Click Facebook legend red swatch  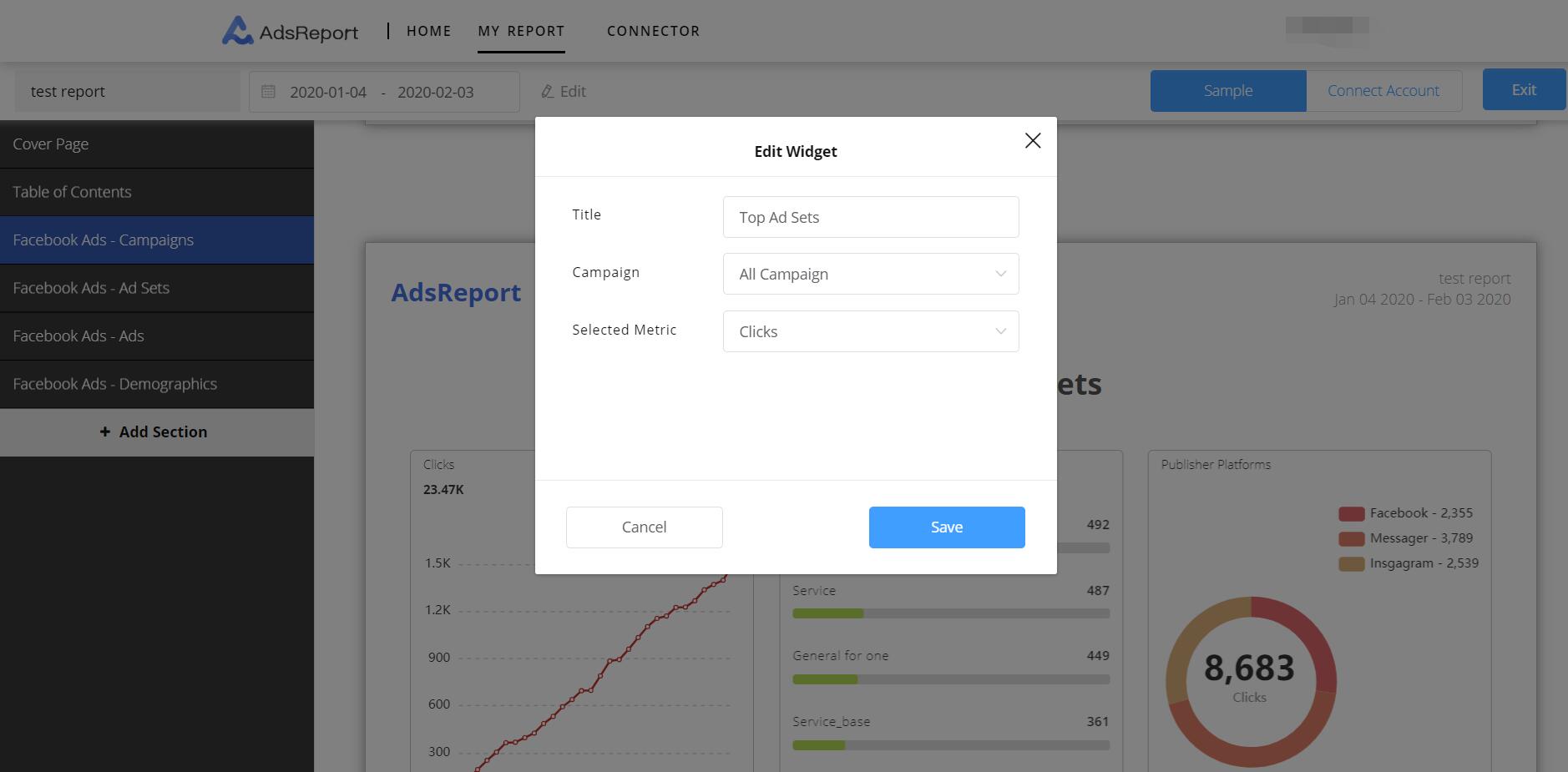(x=1351, y=514)
